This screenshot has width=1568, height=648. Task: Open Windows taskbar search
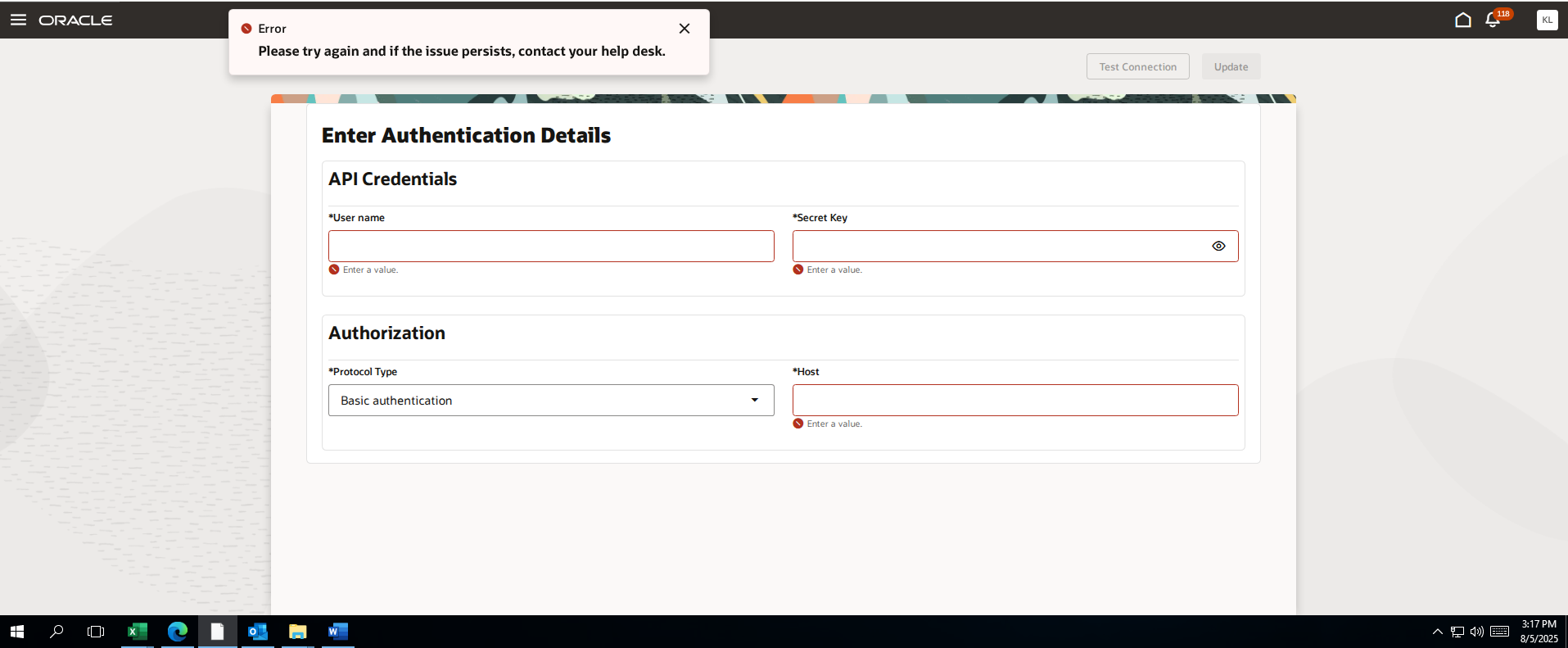(x=56, y=632)
